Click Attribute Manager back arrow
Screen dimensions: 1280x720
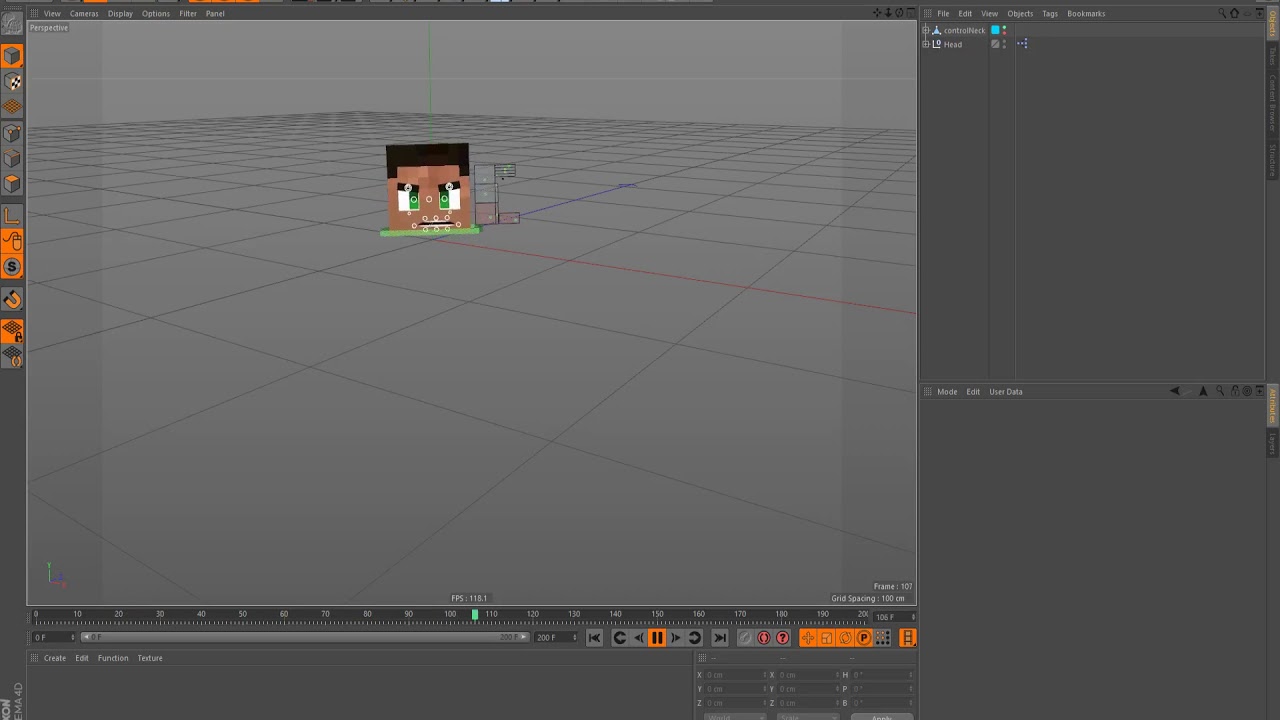(1175, 391)
